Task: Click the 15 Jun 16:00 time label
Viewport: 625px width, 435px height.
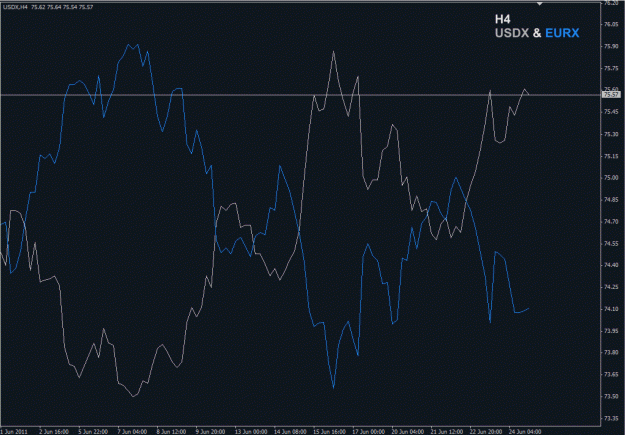Action: point(328,431)
